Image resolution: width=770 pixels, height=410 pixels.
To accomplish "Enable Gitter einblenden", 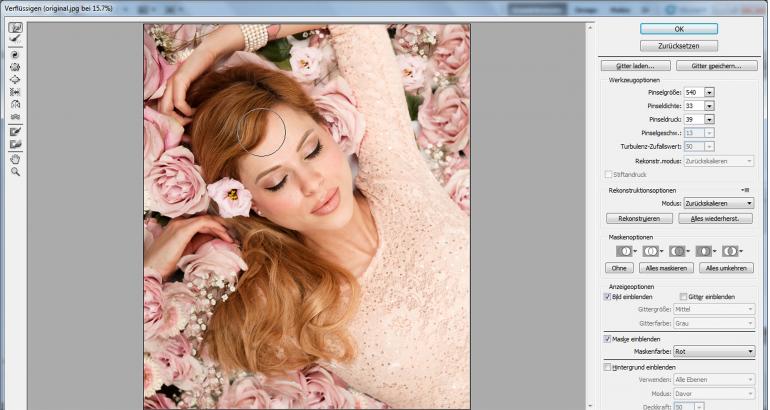I will (x=683, y=297).
